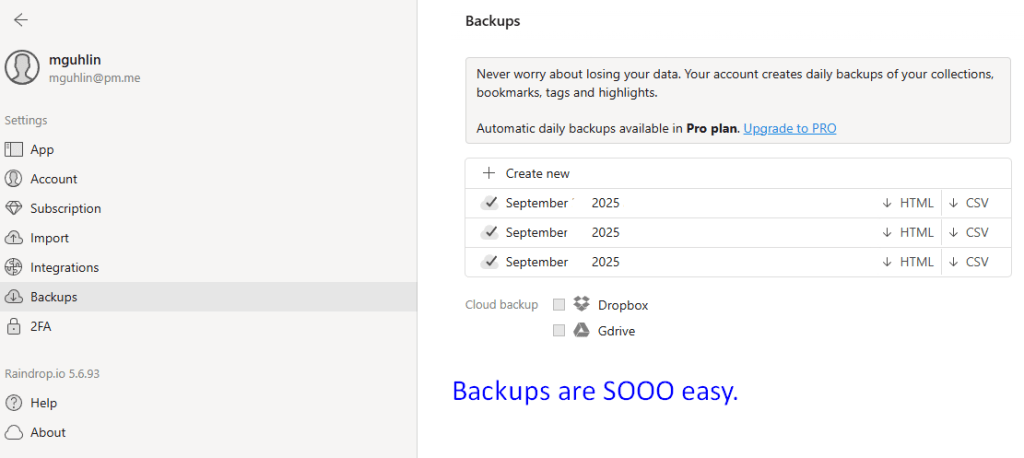Click the mguhlin profile avatar
The height and width of the screenshot is (458, 1024).
tap(22, 68)
